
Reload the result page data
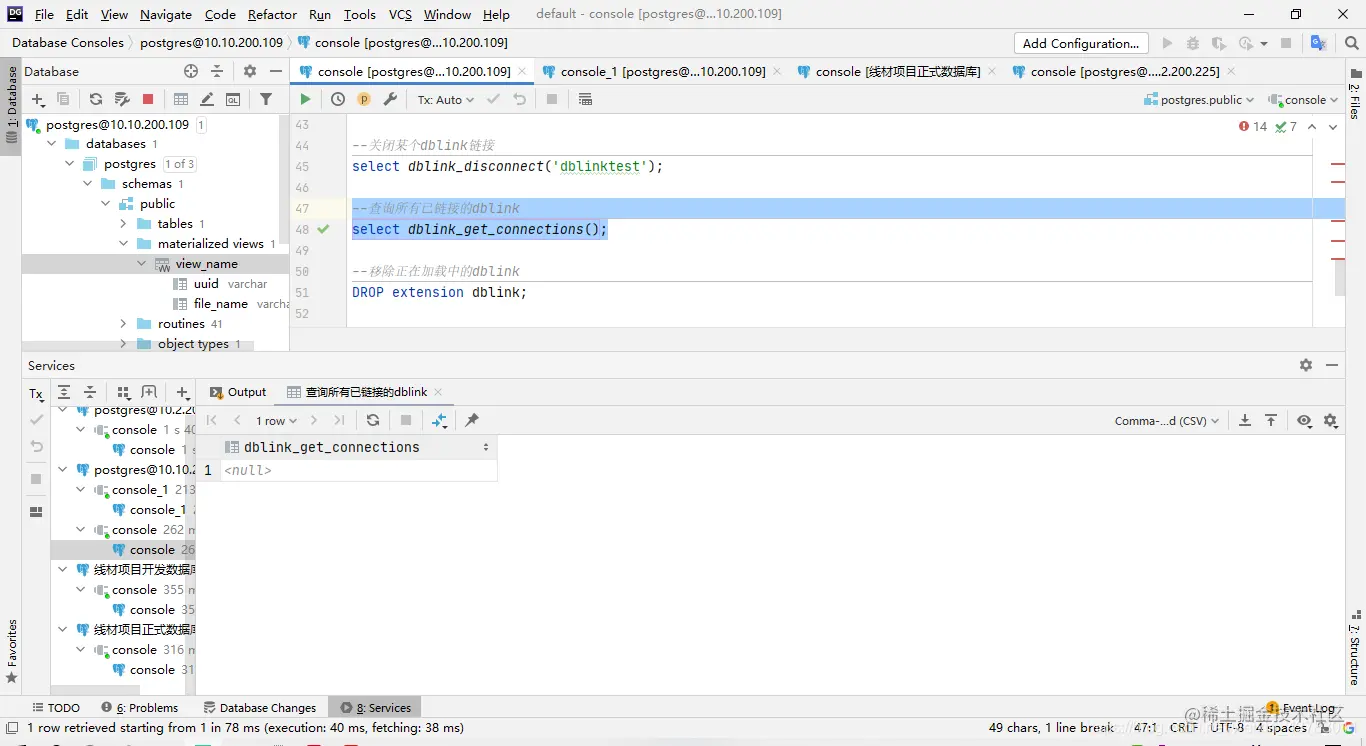click(x=373, y=420)
